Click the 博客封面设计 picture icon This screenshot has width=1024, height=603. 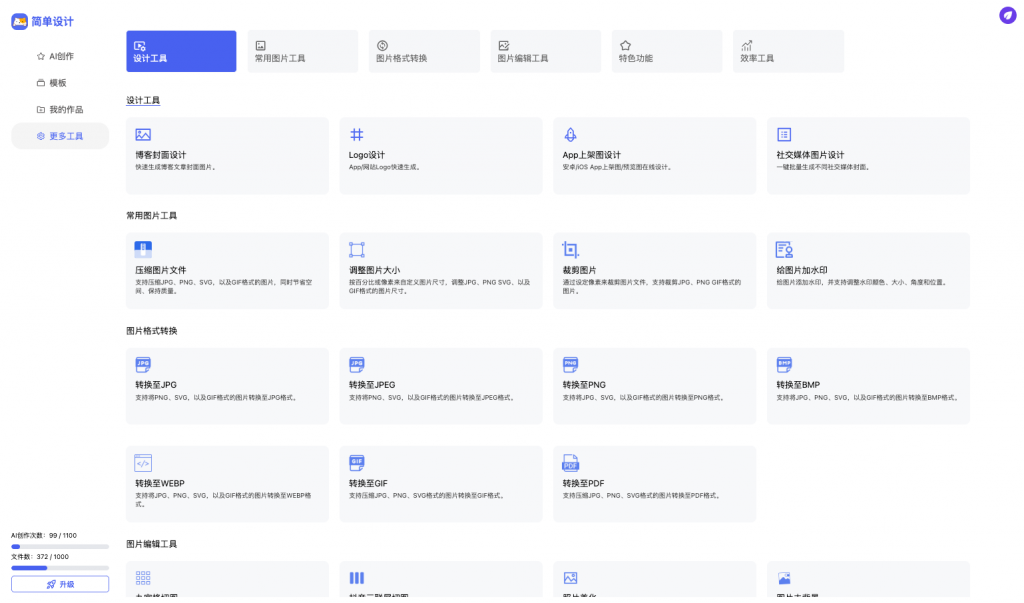point(143,135)
